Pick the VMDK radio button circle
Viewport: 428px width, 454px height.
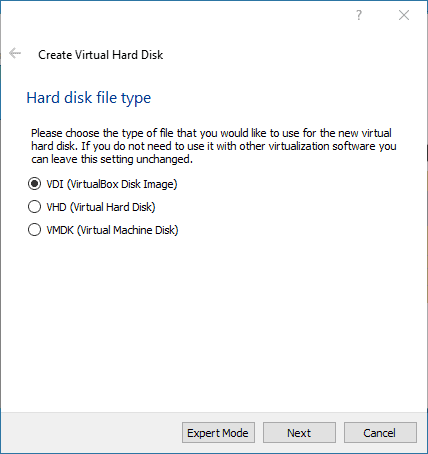[34, 230]
